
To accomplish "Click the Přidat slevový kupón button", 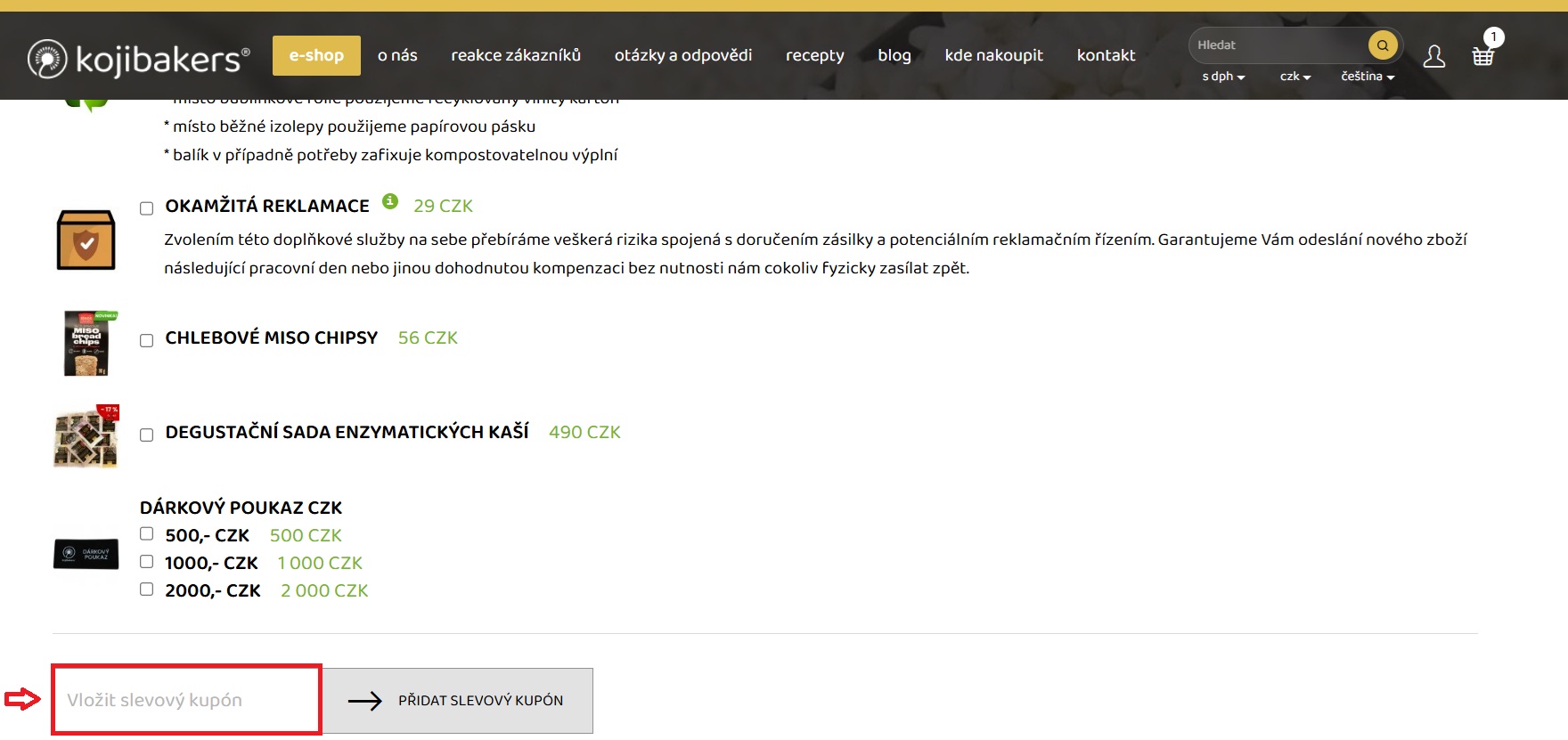I will (458, 701).
